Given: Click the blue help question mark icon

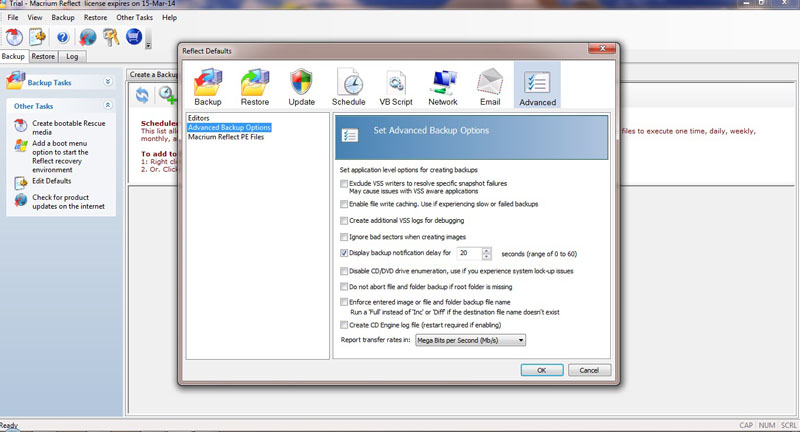Looking at the screenshot, I should click(x=63, y=37).
